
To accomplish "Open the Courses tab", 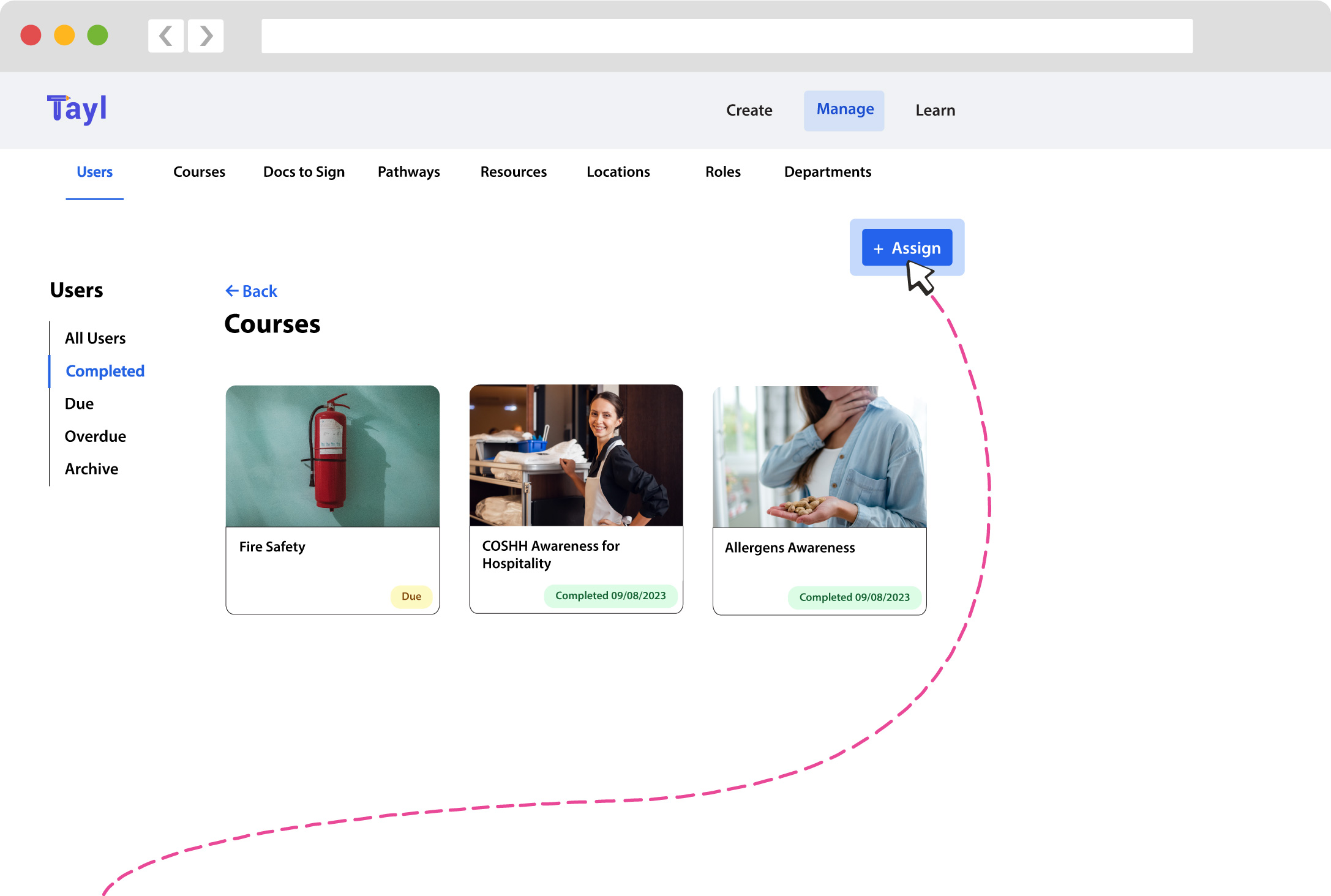I will tap(199, 172).
